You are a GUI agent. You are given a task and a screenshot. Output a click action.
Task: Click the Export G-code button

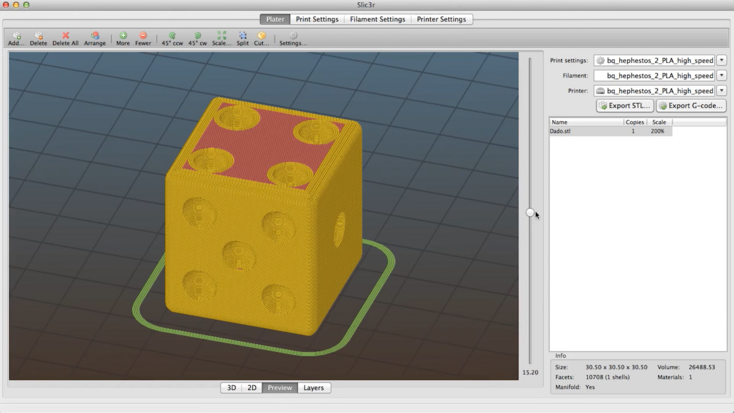691,106
